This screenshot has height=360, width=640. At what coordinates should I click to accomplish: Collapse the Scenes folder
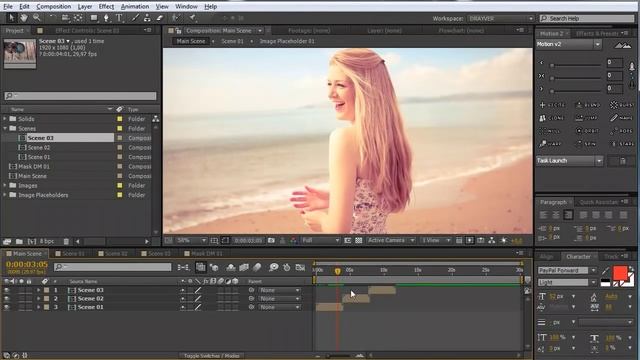pyautogui.click(x=5, y=128)
